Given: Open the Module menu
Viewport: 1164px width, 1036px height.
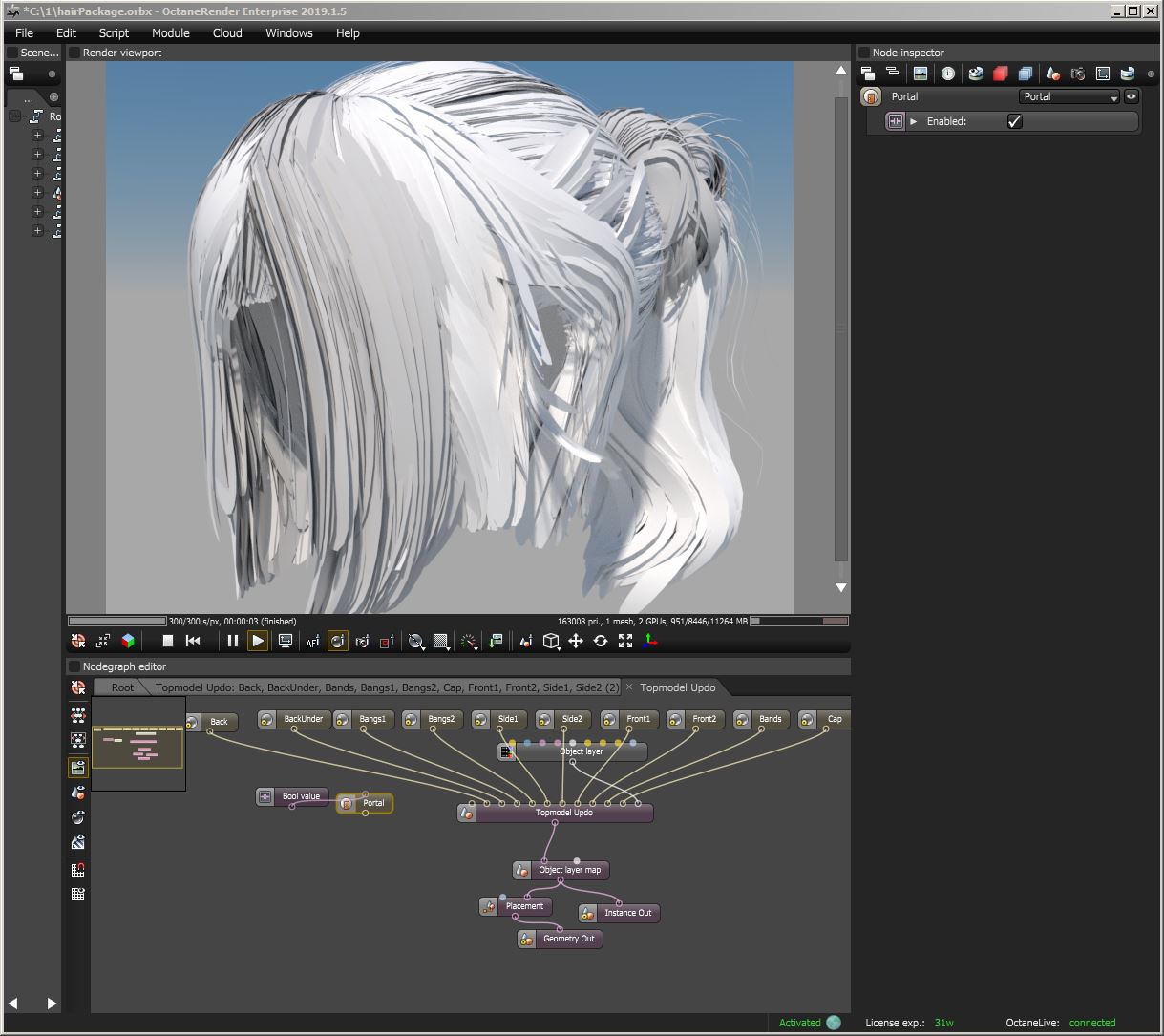Looking at the screenshot, I should click(171, 32).
